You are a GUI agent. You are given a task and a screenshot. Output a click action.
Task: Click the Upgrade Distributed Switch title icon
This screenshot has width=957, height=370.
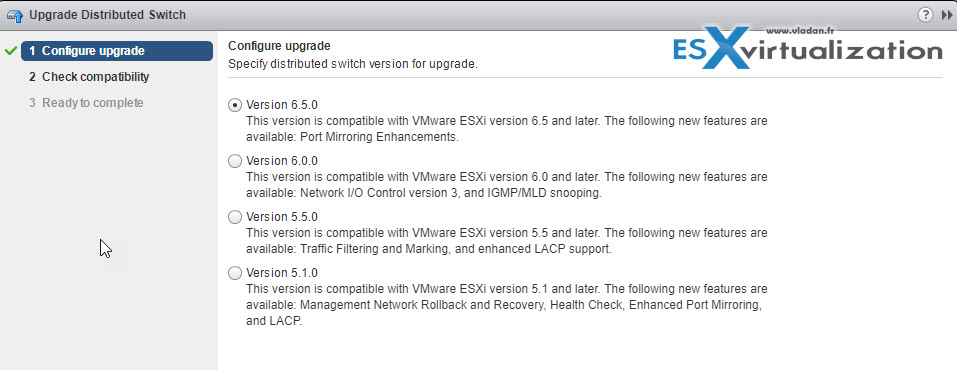pyautogui.click(x=15, y=15)
